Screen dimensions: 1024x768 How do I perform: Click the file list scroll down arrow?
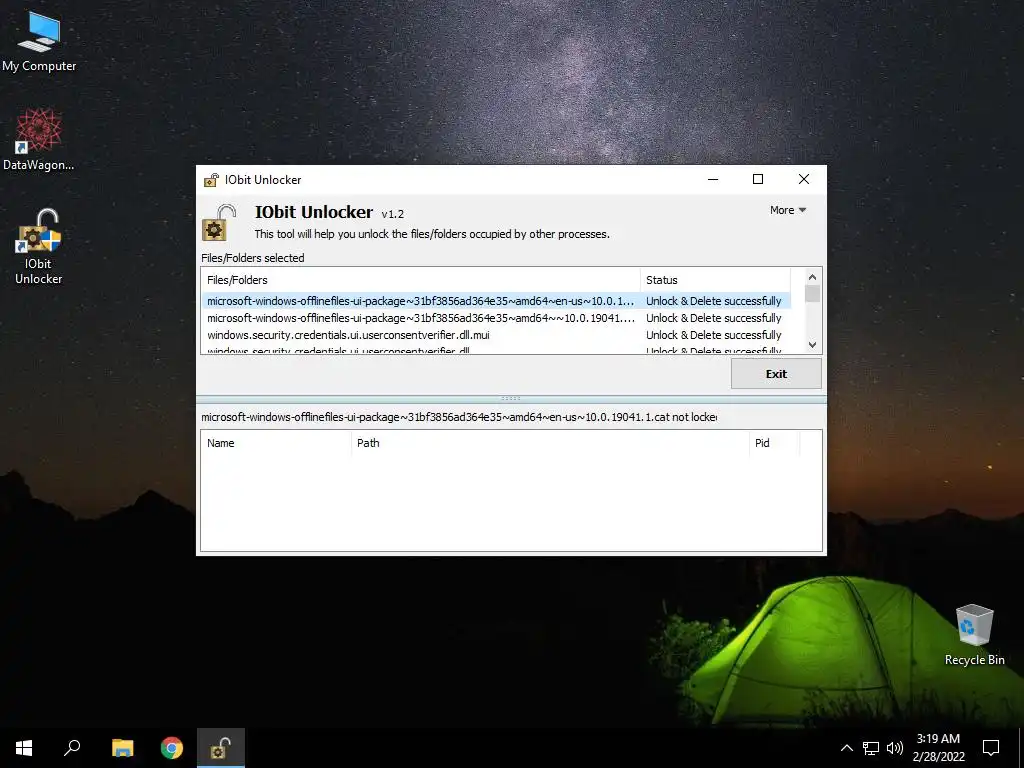click(812, 345)
